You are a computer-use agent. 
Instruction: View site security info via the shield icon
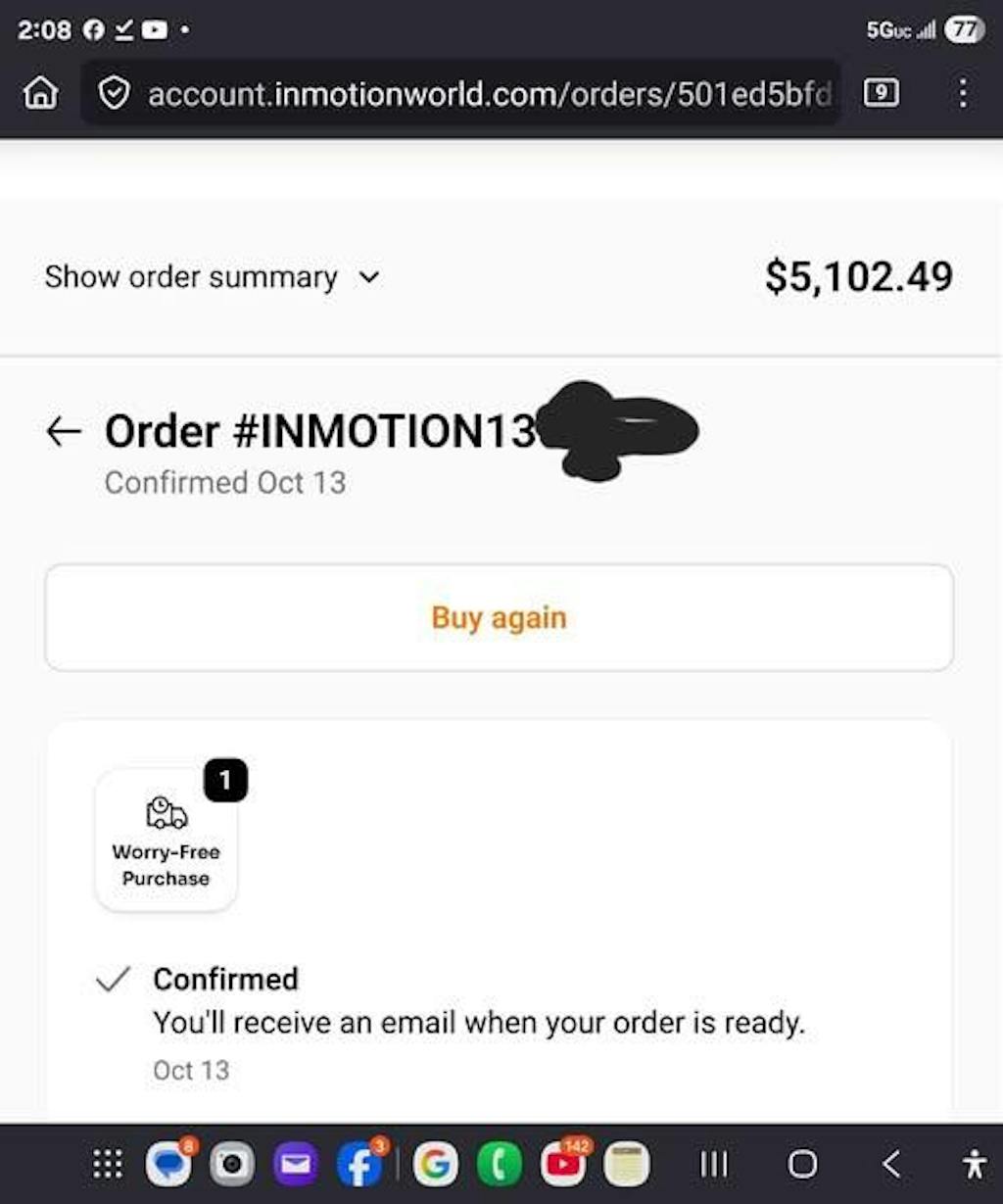[x=115, y=93]
